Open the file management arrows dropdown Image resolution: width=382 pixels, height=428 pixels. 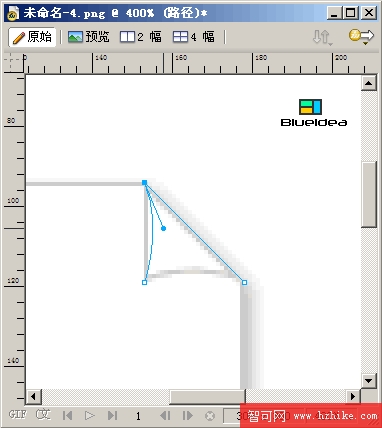click(322, 37)
